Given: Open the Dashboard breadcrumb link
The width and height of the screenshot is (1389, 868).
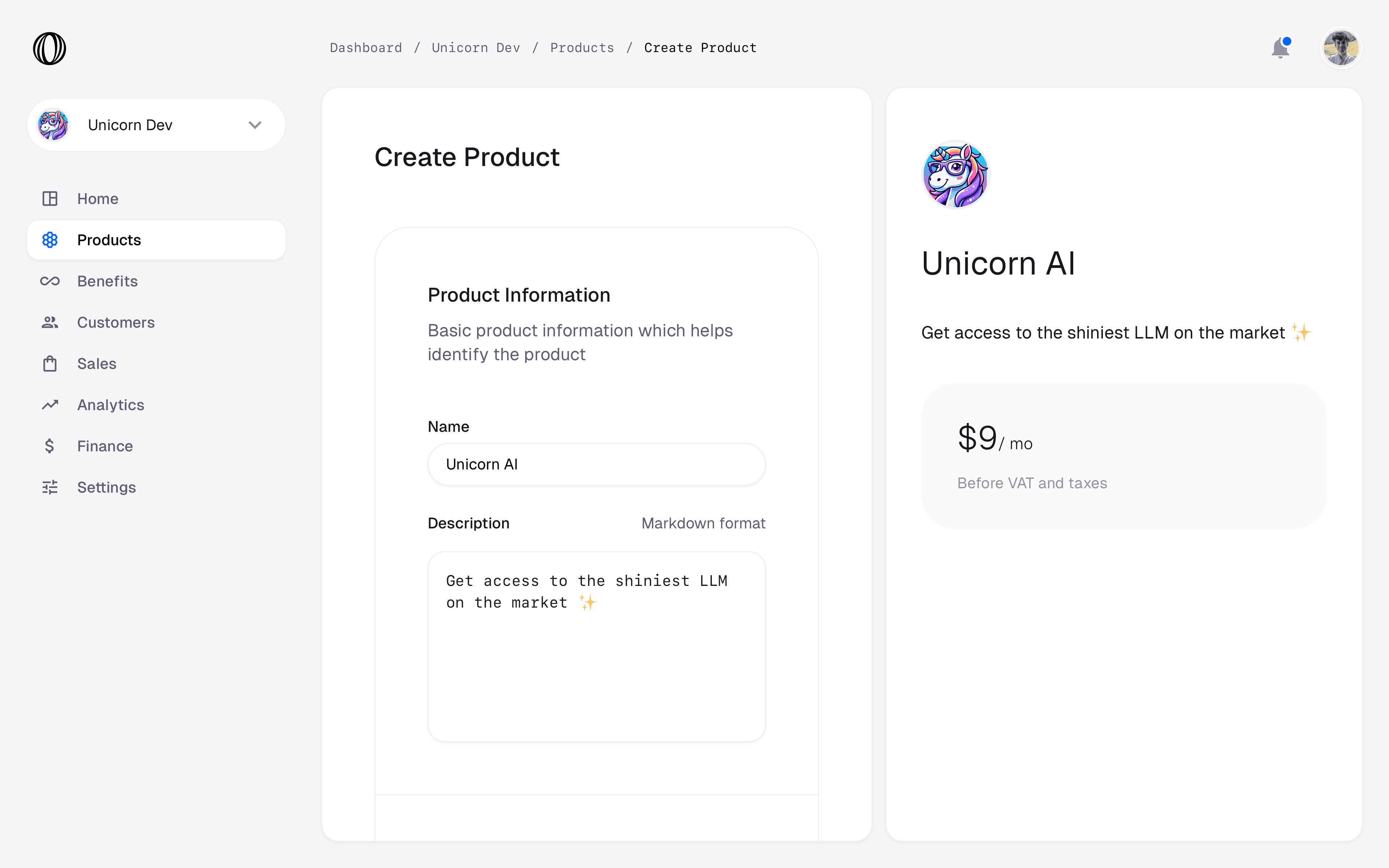Looking at the screenshot, I should click(366, 48).
